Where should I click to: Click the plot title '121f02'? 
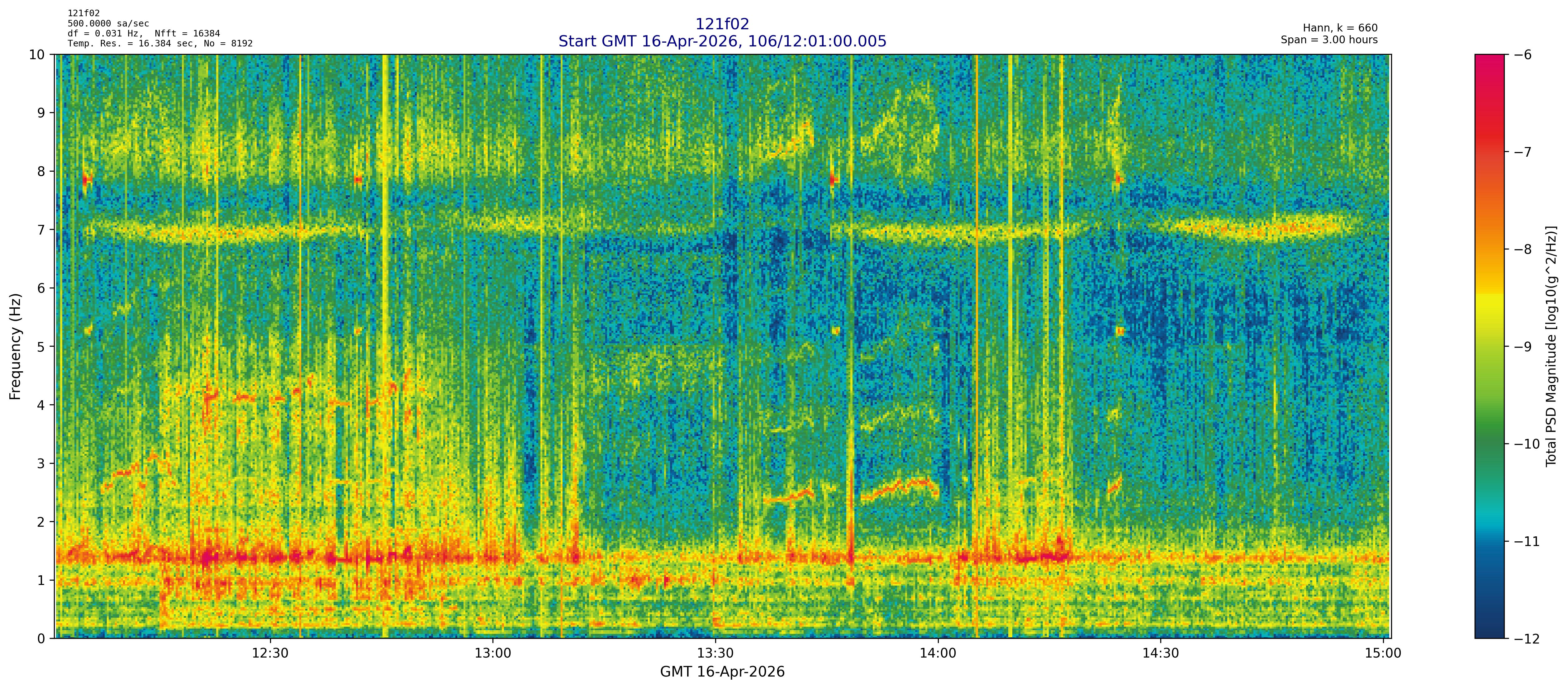(722, 24)
